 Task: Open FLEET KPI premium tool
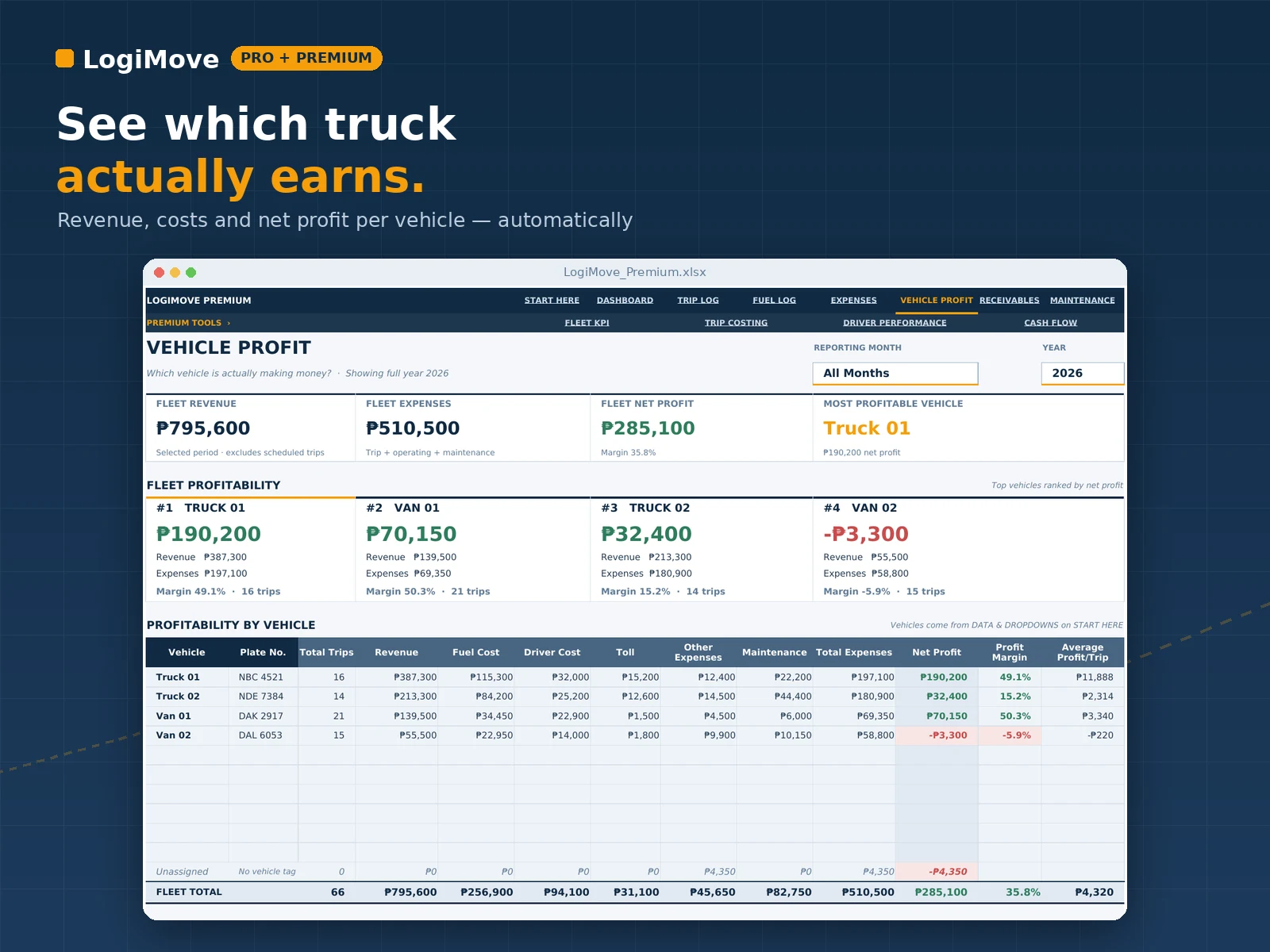[587, 323]
